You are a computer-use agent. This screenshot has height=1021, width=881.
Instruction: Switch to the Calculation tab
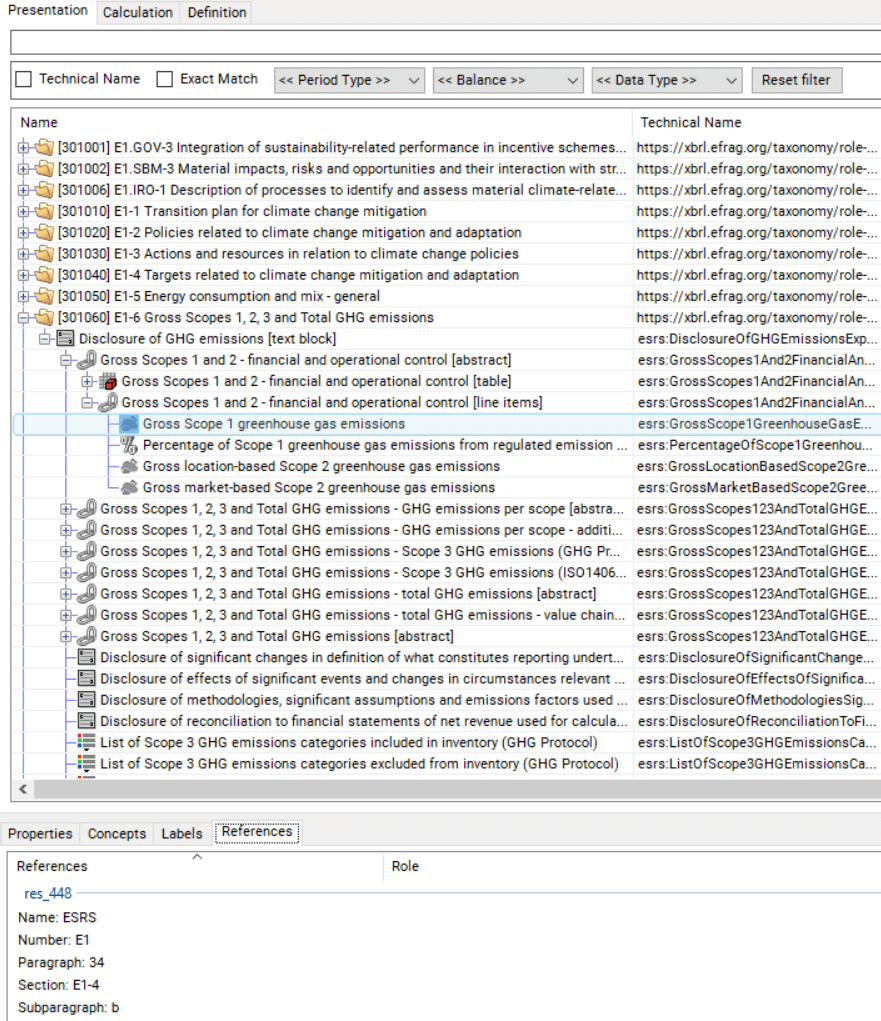(137, 12)
